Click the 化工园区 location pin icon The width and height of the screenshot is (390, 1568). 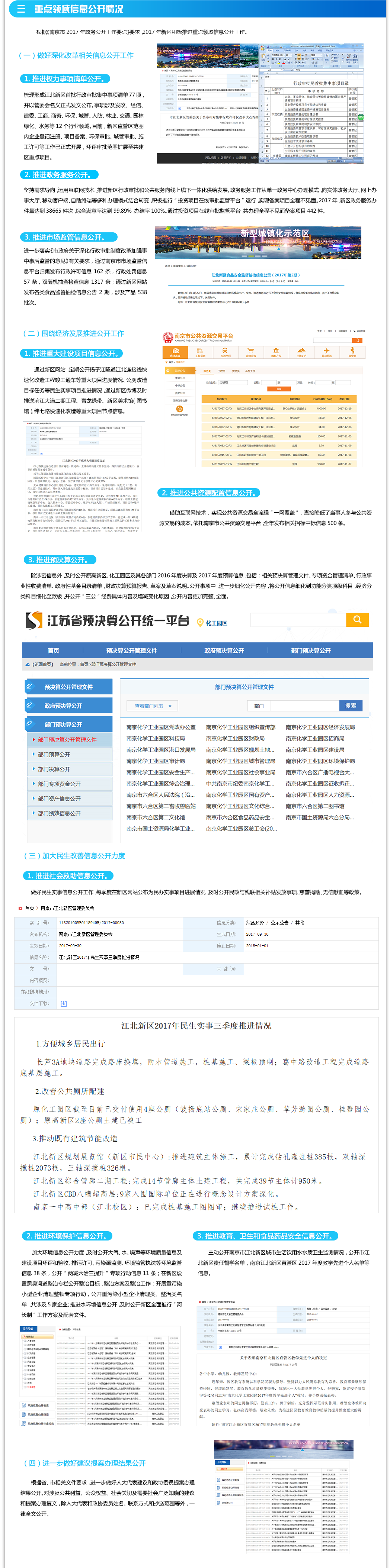coord(200,623)
